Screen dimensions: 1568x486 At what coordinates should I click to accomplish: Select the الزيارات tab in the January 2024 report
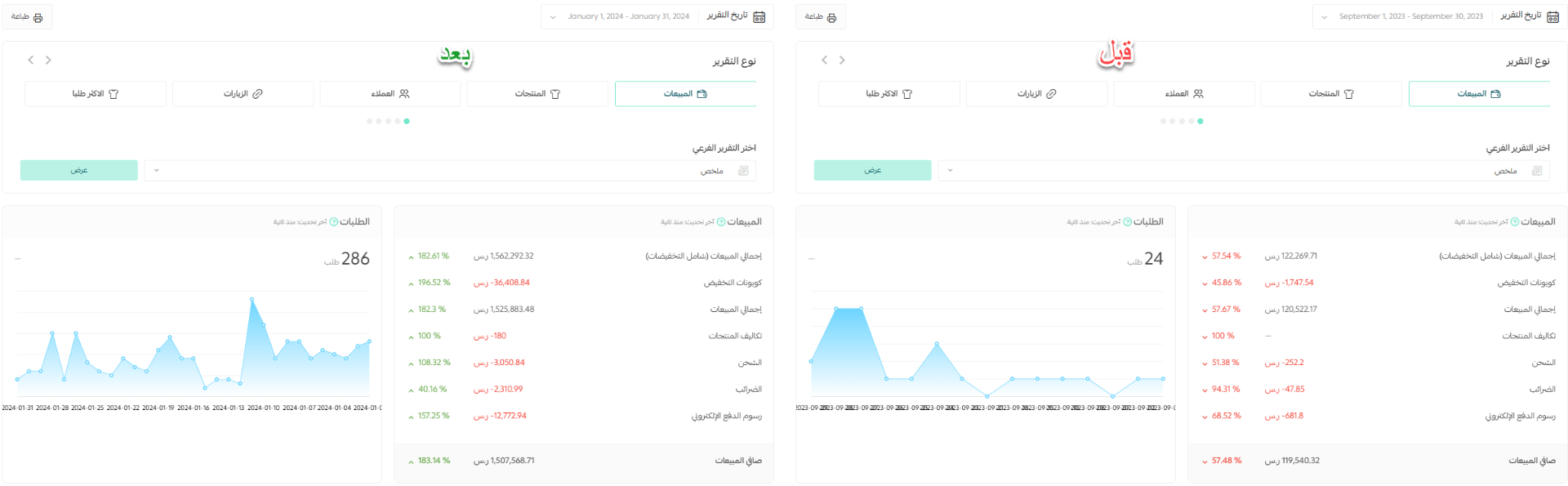coord(243,94)
